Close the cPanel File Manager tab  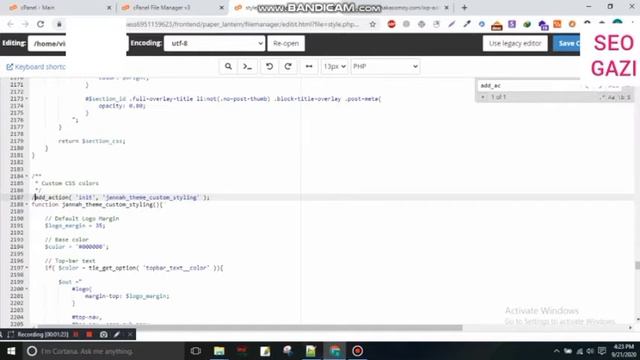click(222, 8)
